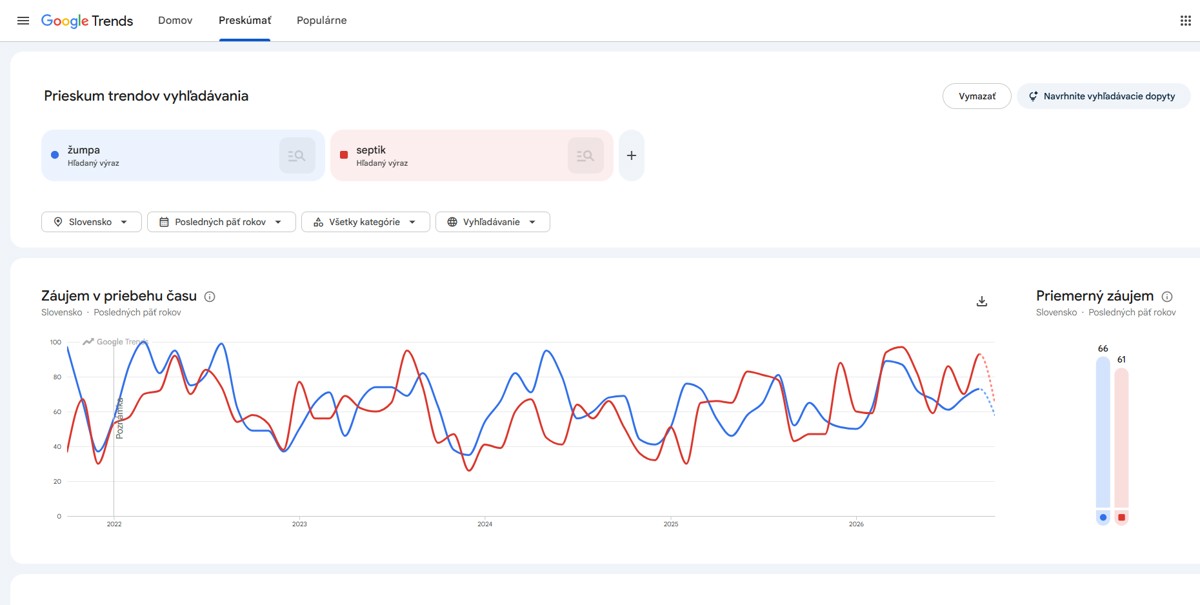Click the žumpa term search icon

click(297, 155)
